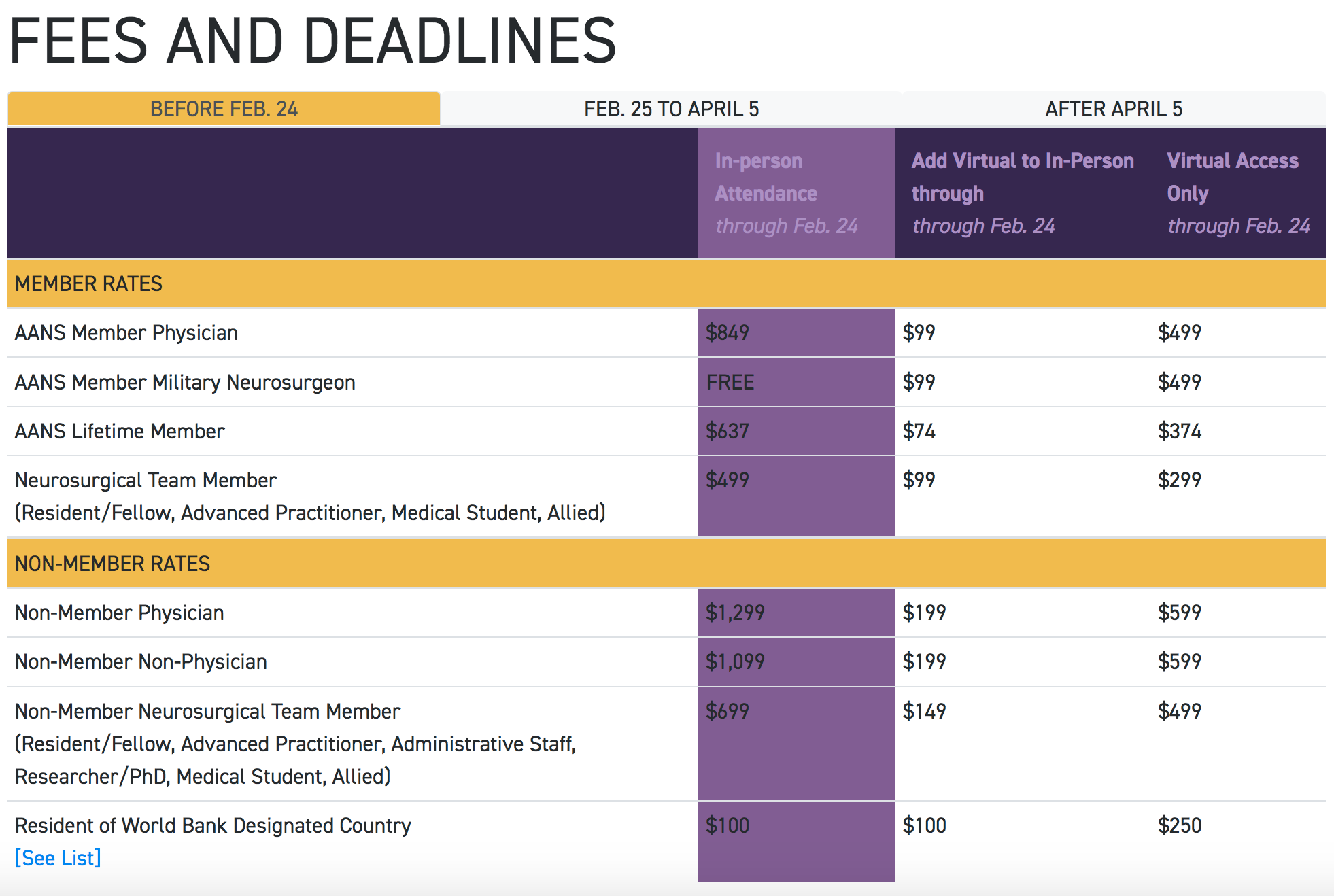Viewport: 1334px width, 896px height.
Task: Click Non-Member Non-Physician $599 virtual-only fee
Action: tap(1180, 662)
